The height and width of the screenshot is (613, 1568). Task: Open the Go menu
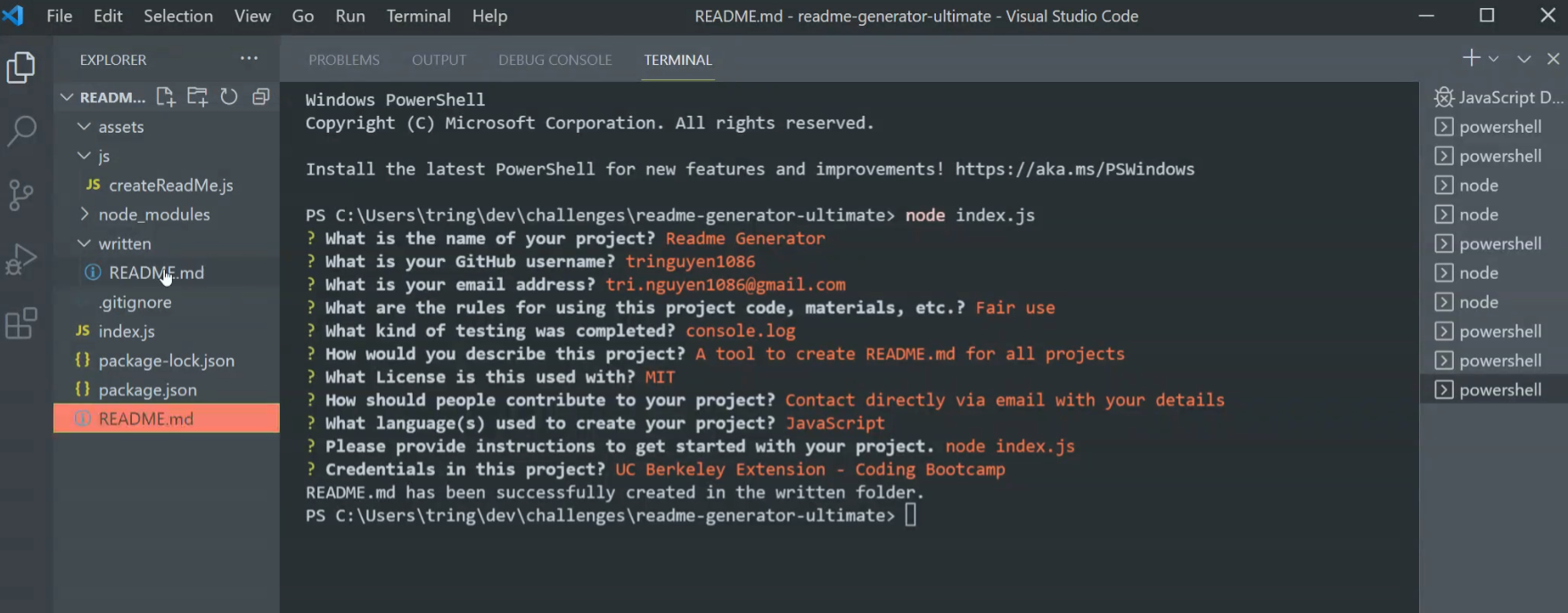(303, 16)
